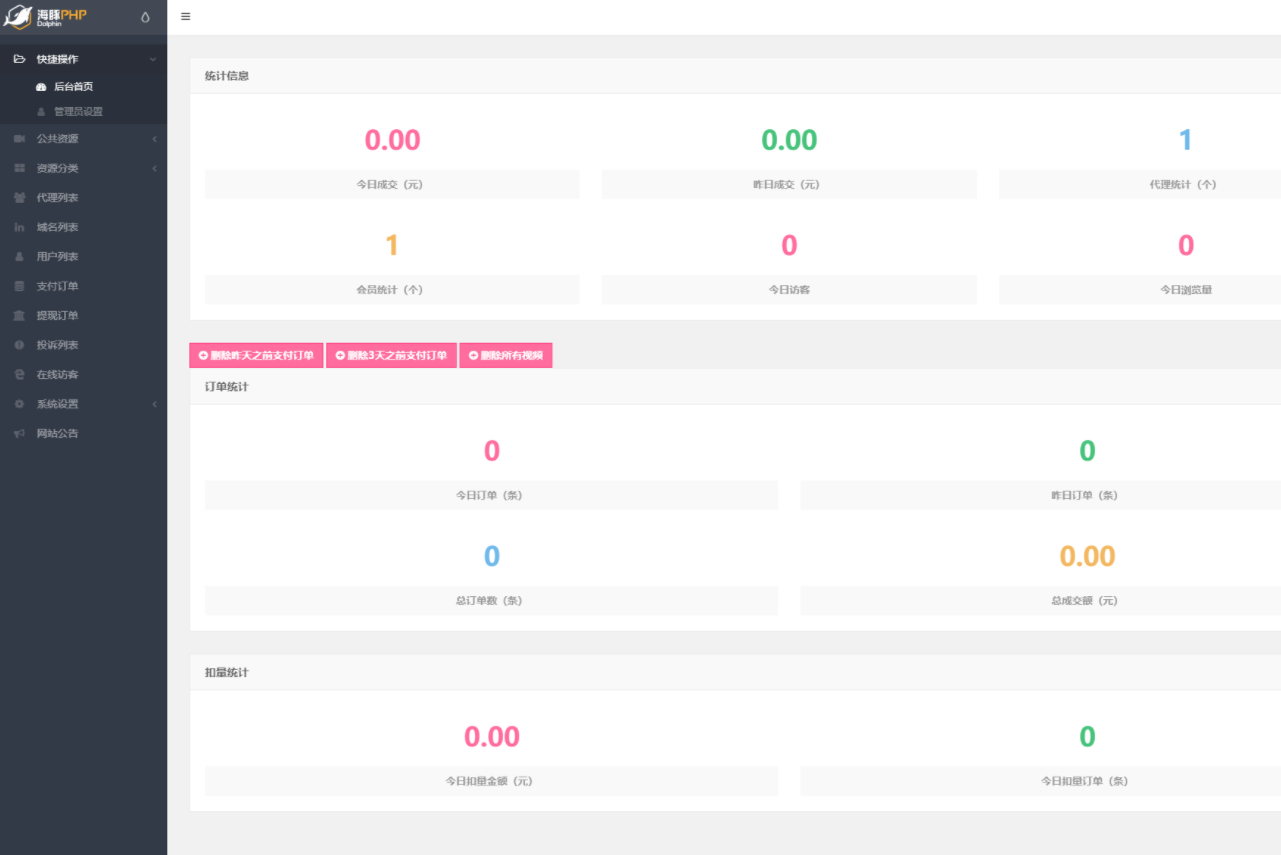This screenshot has width=1281, height=855.
Task: Click the 删除3天之前支付订单 button
Action: [x=391, y=355]
